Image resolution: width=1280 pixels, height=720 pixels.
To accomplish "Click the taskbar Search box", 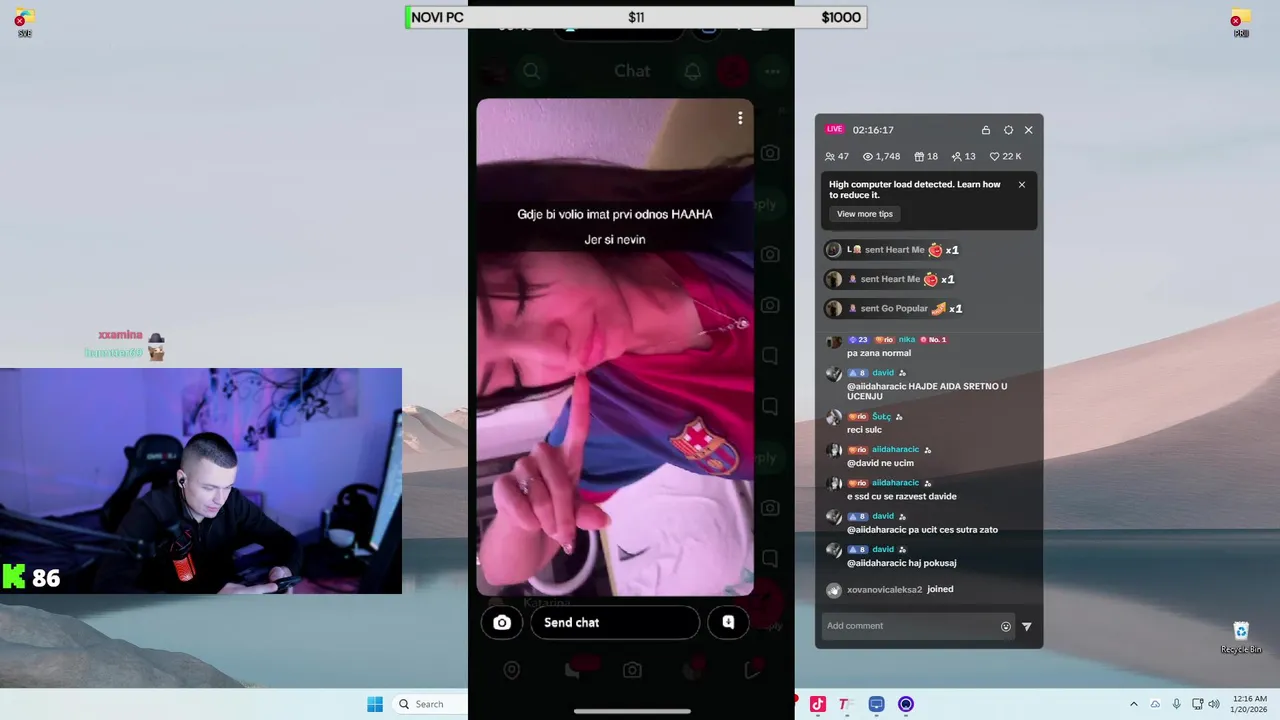I will pyautogui.click(x=430, y=704).
